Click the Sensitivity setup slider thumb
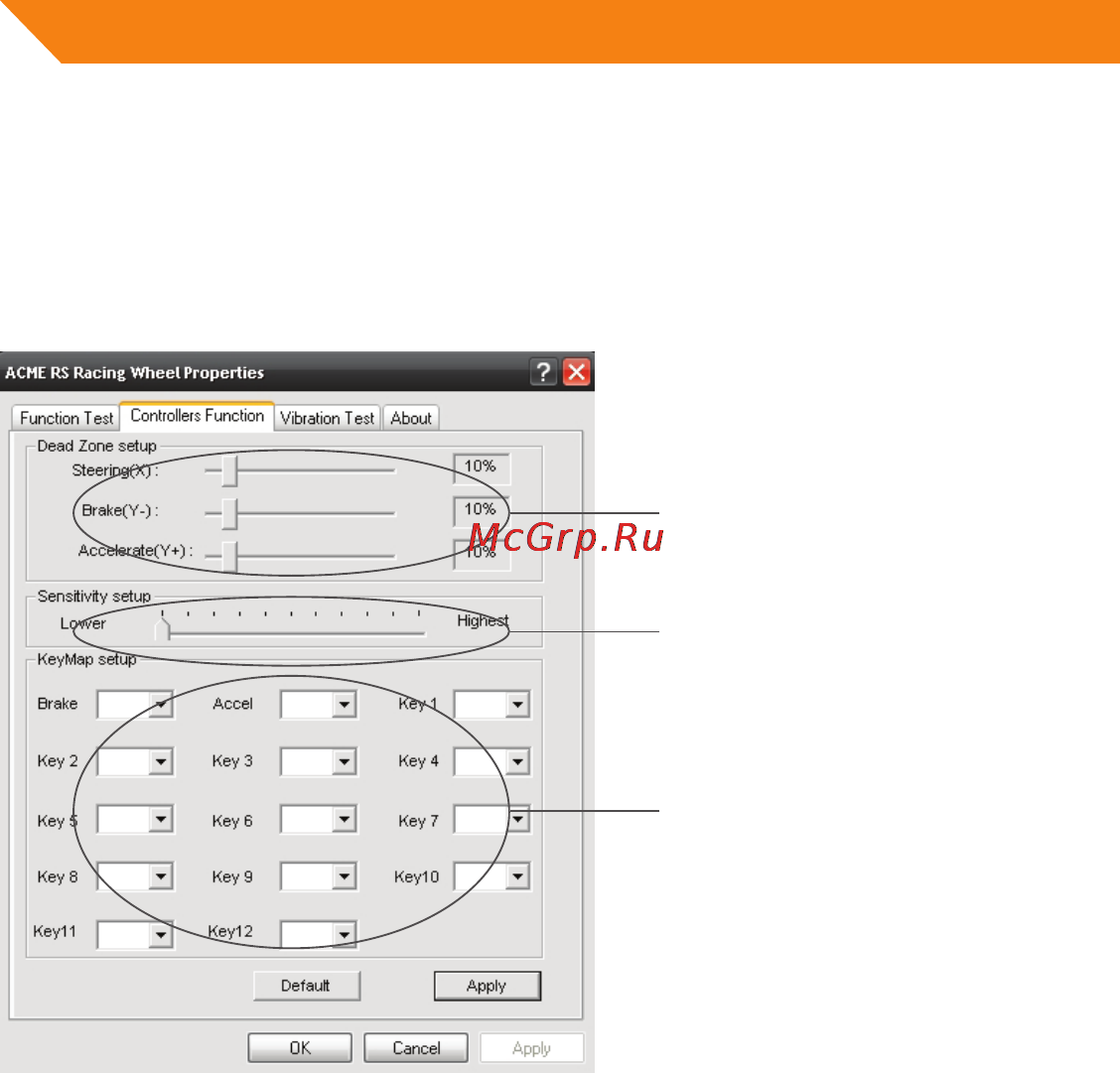This screenshot has height=1073, width=1120. click(163, 629)
